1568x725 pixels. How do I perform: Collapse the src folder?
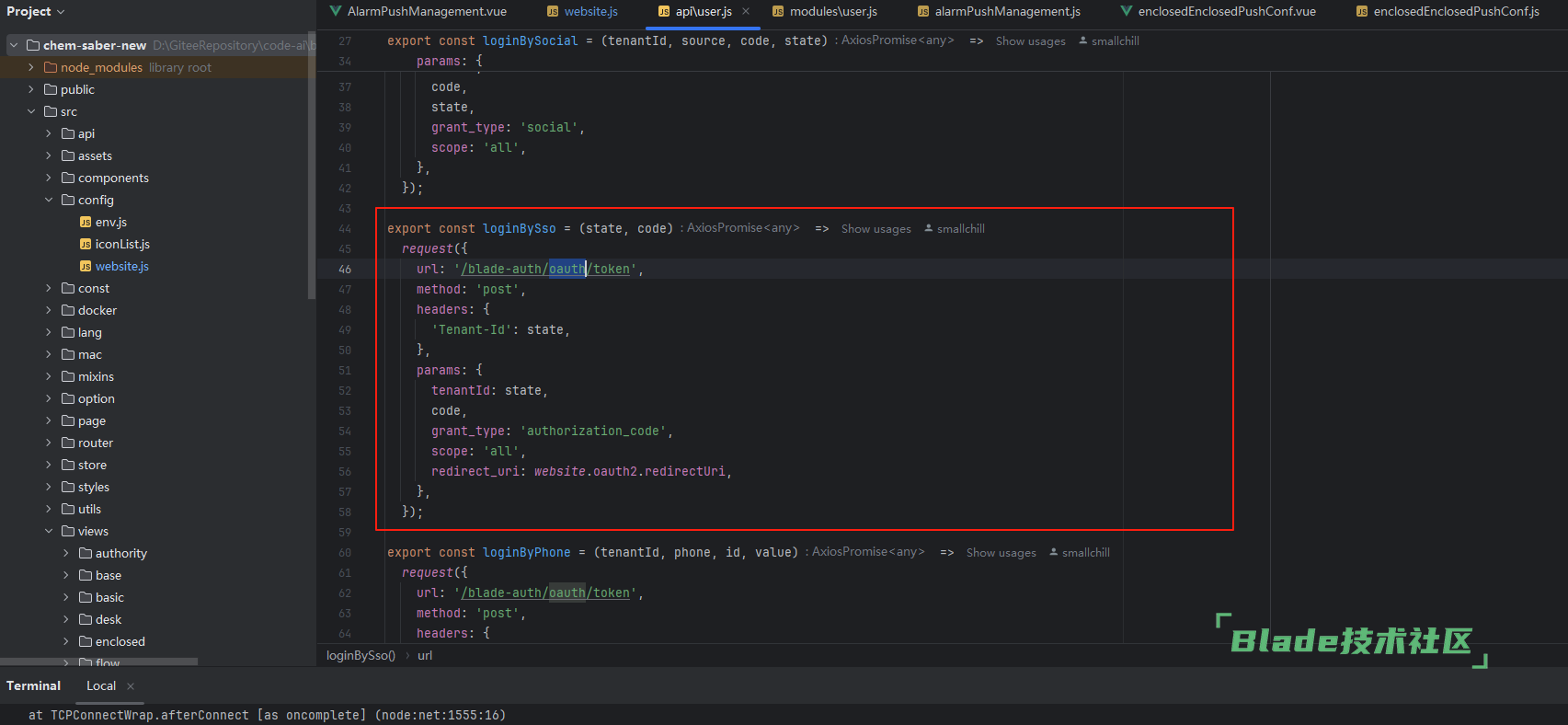click(x=31, y=111)
